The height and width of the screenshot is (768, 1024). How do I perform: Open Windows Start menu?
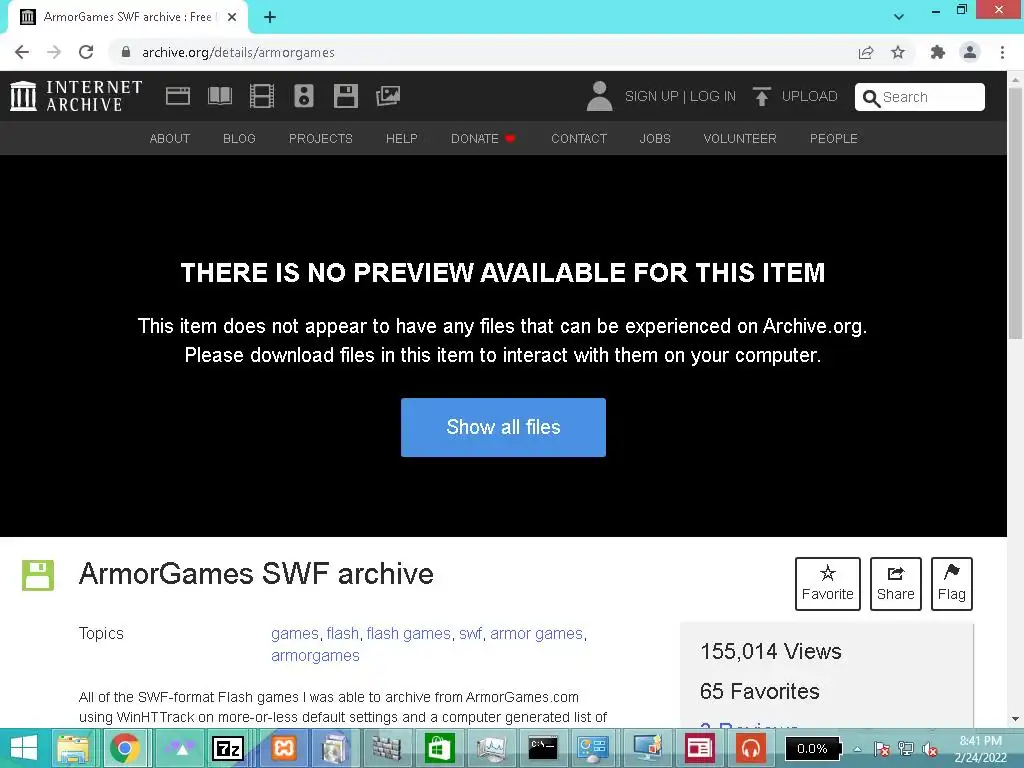pyautogui.click(x=24, y=748)
